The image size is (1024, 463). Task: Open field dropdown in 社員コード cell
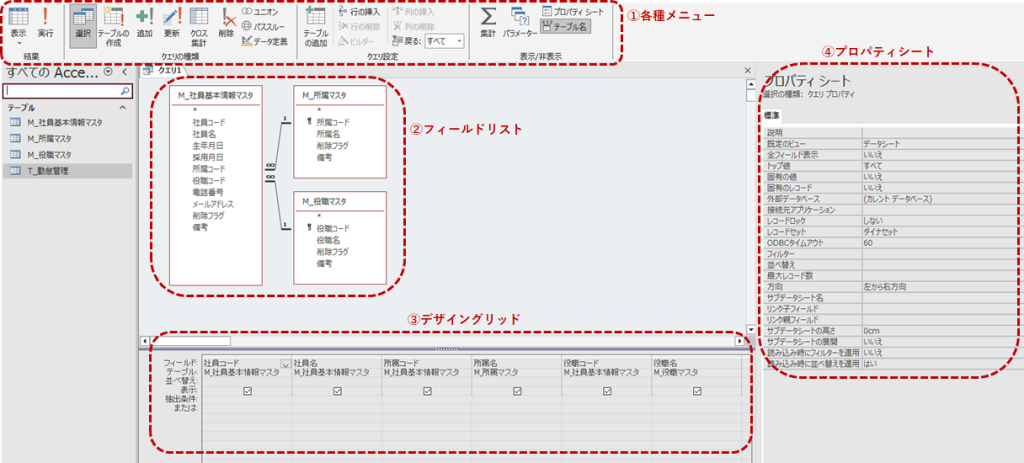pos(286,364)
